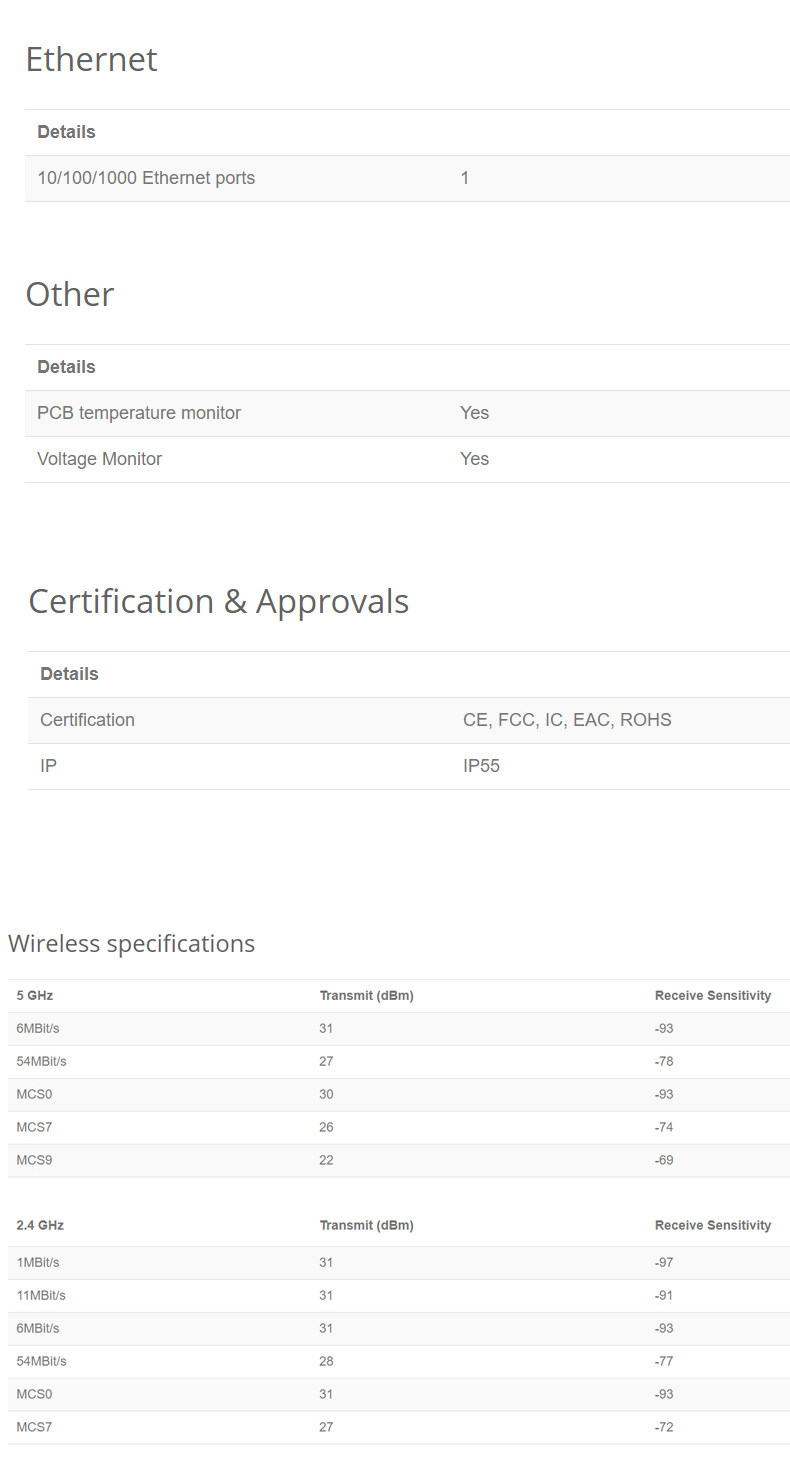The image size is (790, 1473).
Task: Select "Yes" in the Voltage Monitor row
Action: tap(475, 459)
